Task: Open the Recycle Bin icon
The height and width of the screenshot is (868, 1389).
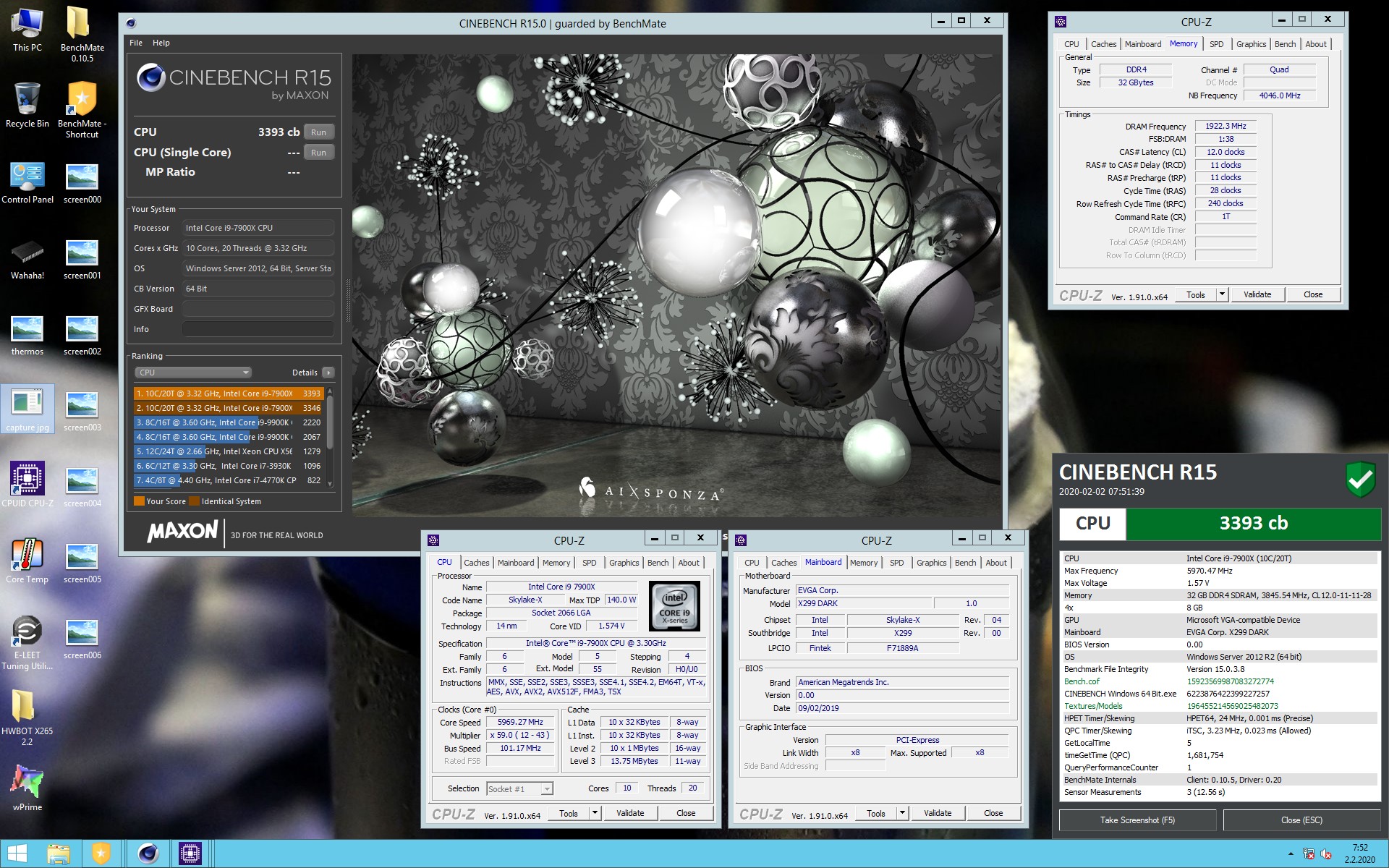Action: 27,106
